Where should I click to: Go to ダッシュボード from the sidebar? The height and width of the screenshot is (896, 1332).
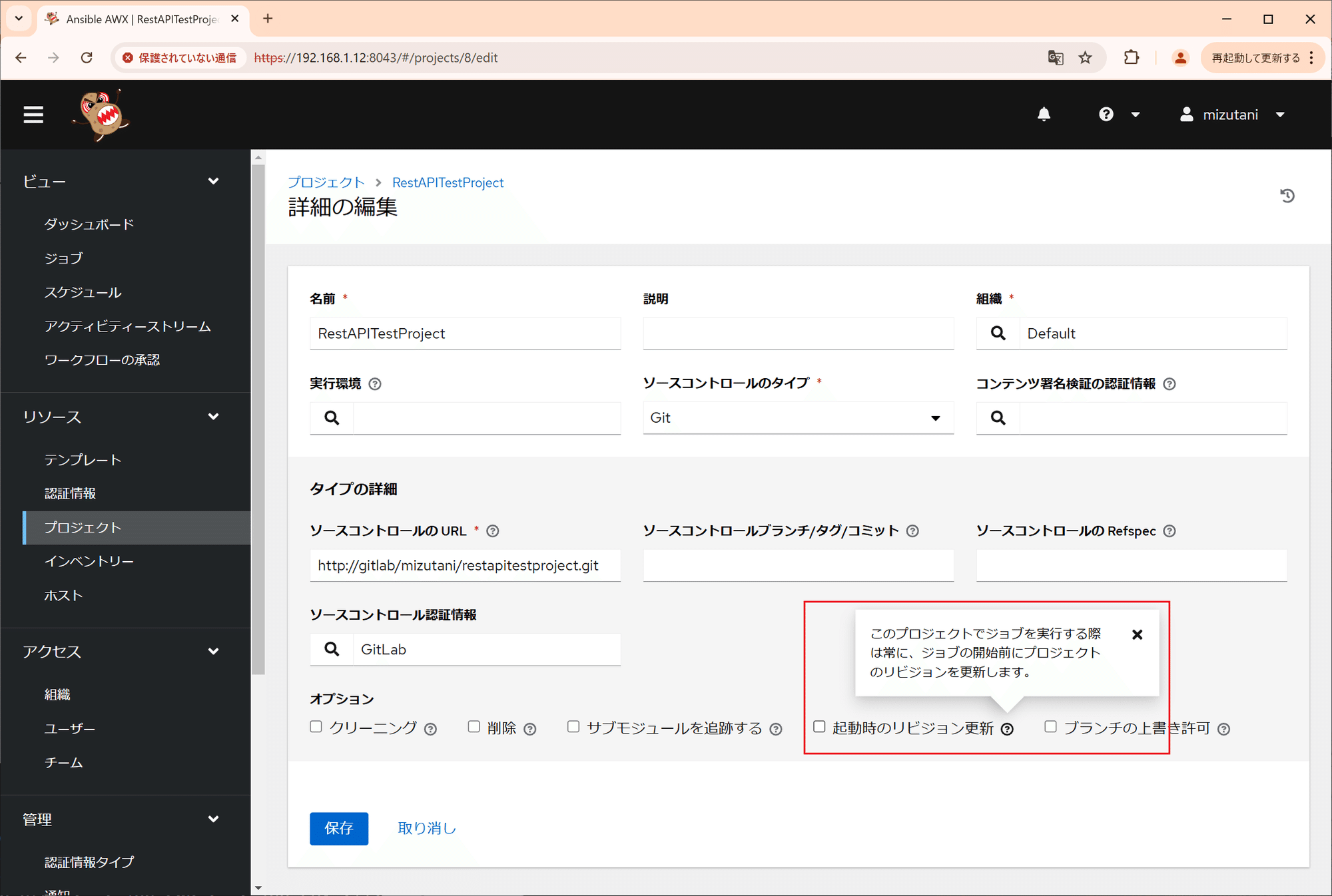coord(89,224)
